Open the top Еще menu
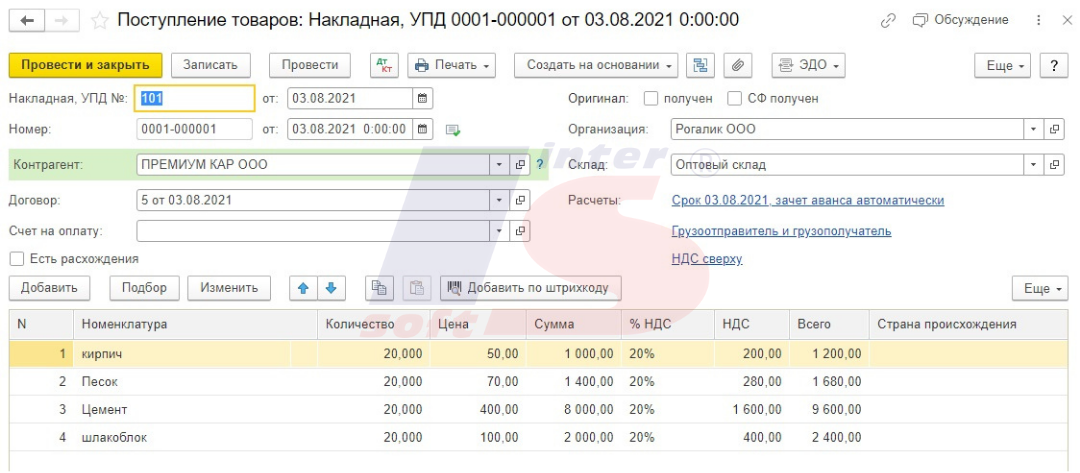1080x473 pixels. 1002,65
